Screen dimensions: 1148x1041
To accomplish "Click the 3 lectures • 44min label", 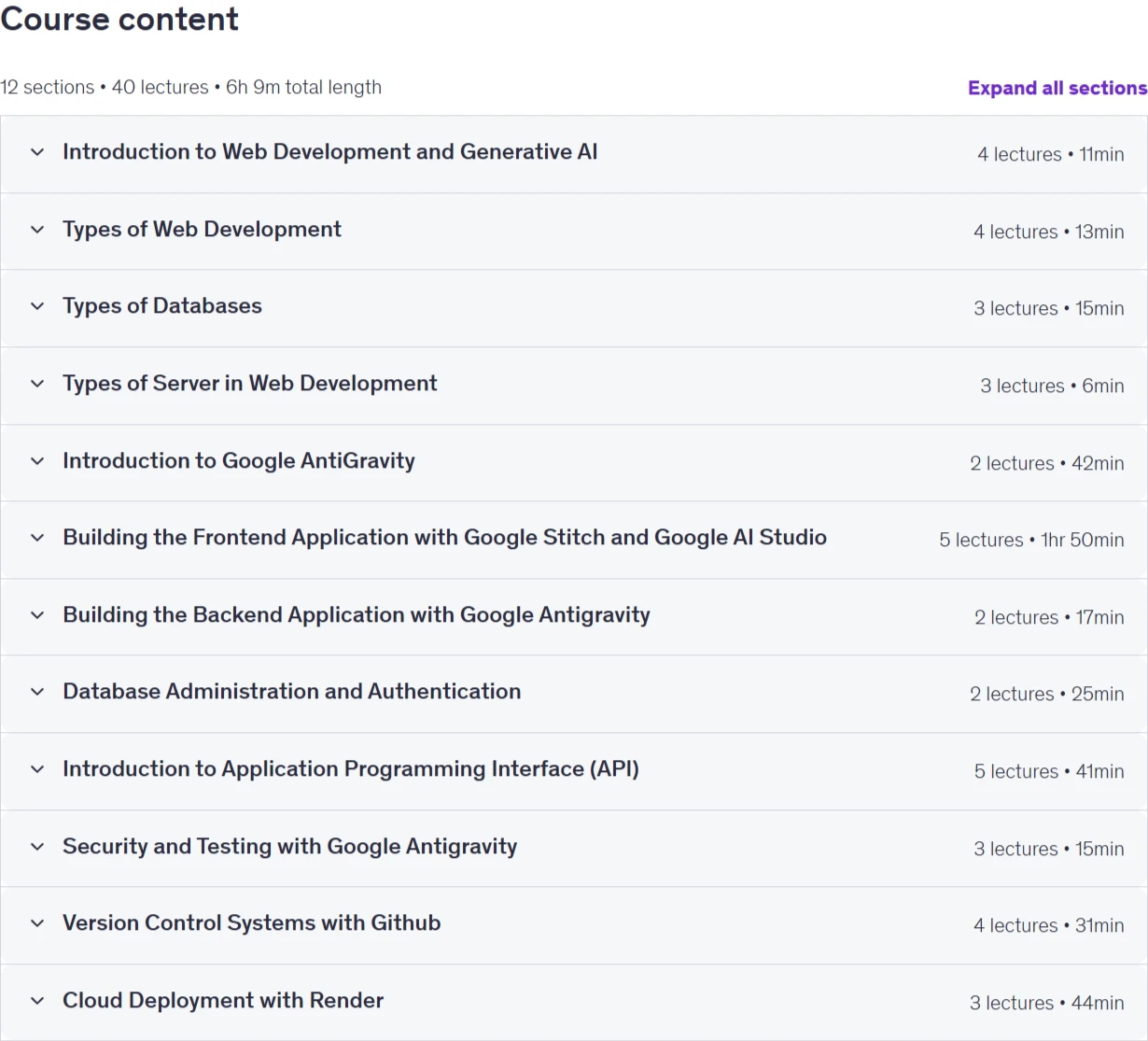I will coord(1047,1003).
